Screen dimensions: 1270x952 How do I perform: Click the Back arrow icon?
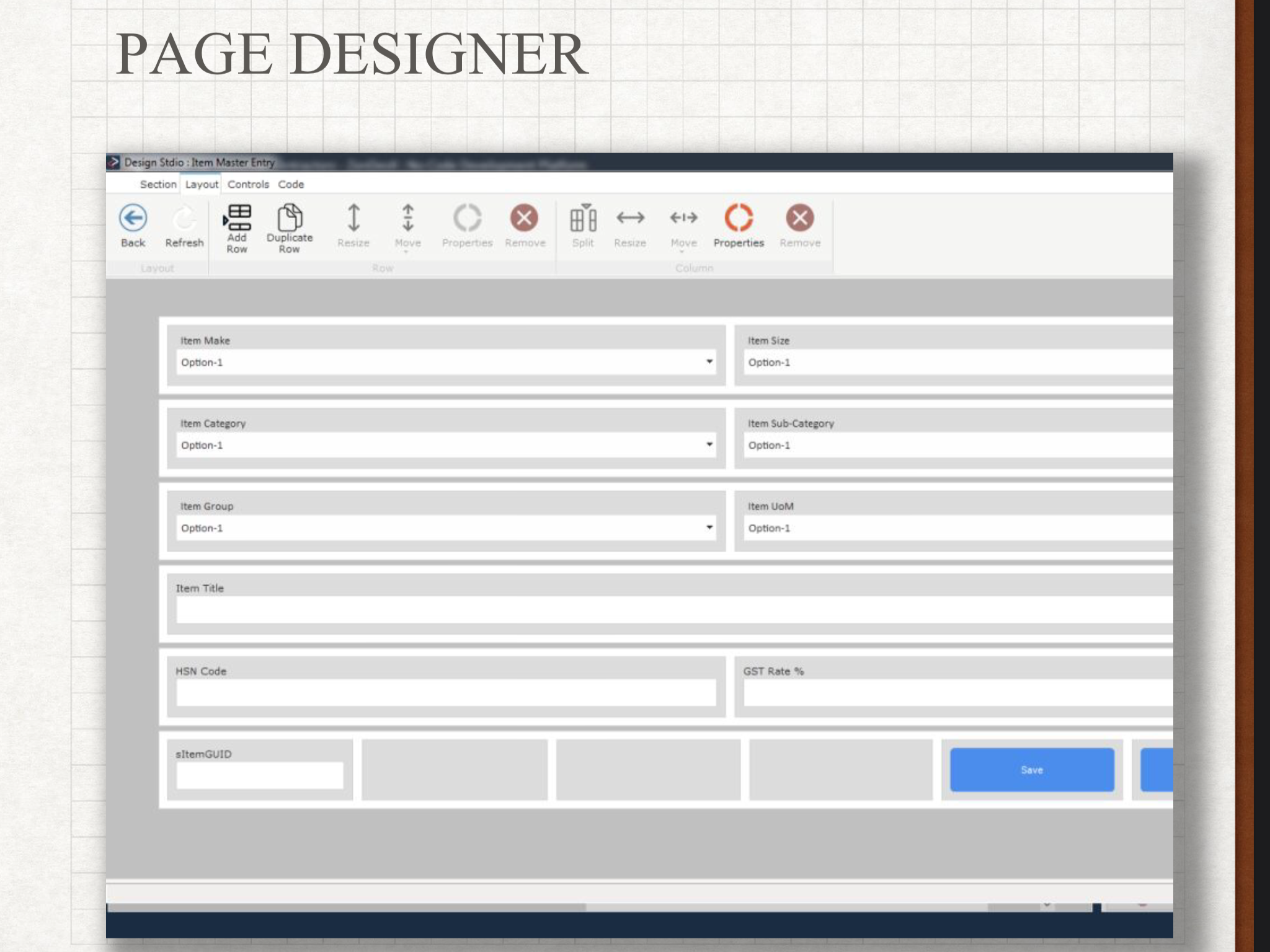click(133, 218)
